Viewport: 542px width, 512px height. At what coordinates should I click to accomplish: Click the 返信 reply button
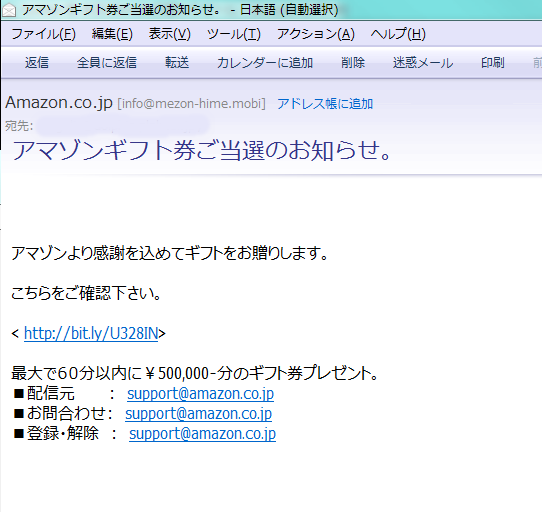point(37,63)
